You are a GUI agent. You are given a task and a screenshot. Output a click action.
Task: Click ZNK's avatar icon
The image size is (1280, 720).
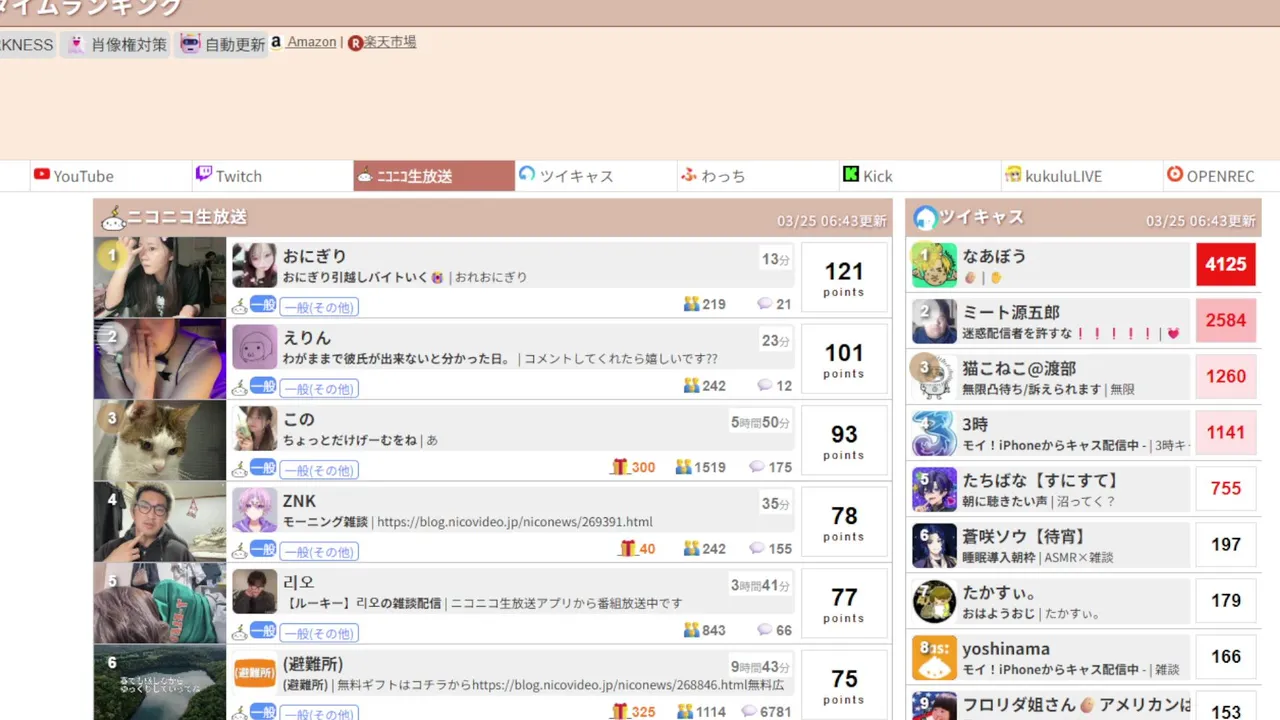click(x=254, y=510)
